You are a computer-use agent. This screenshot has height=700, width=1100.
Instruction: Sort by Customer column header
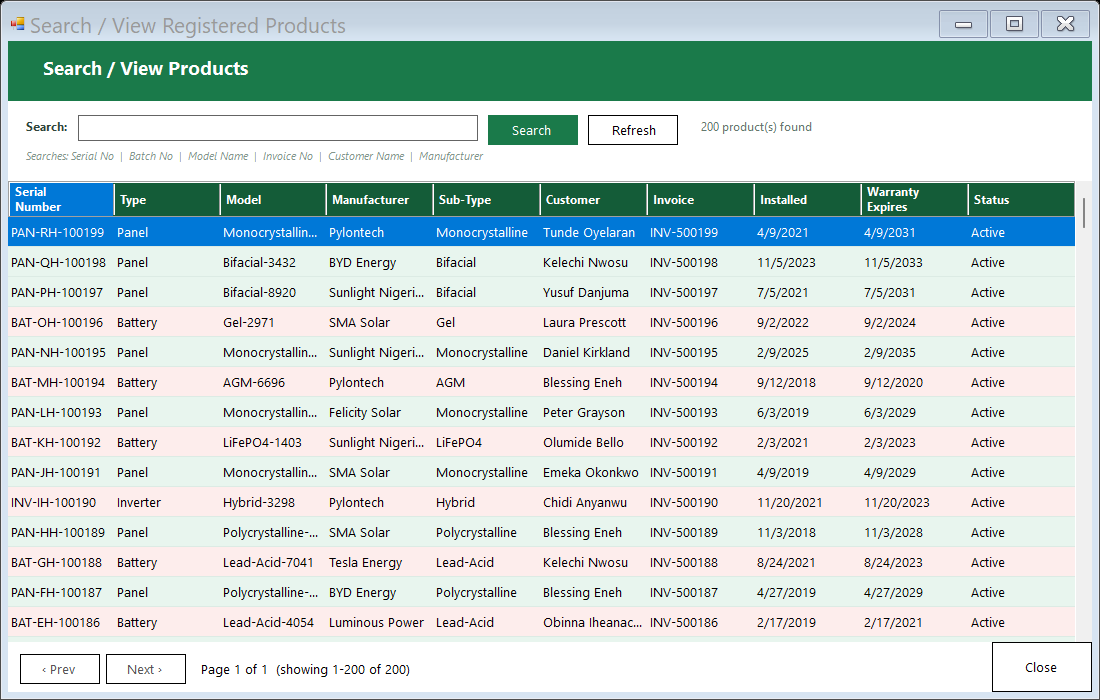(x=593, y=199)
